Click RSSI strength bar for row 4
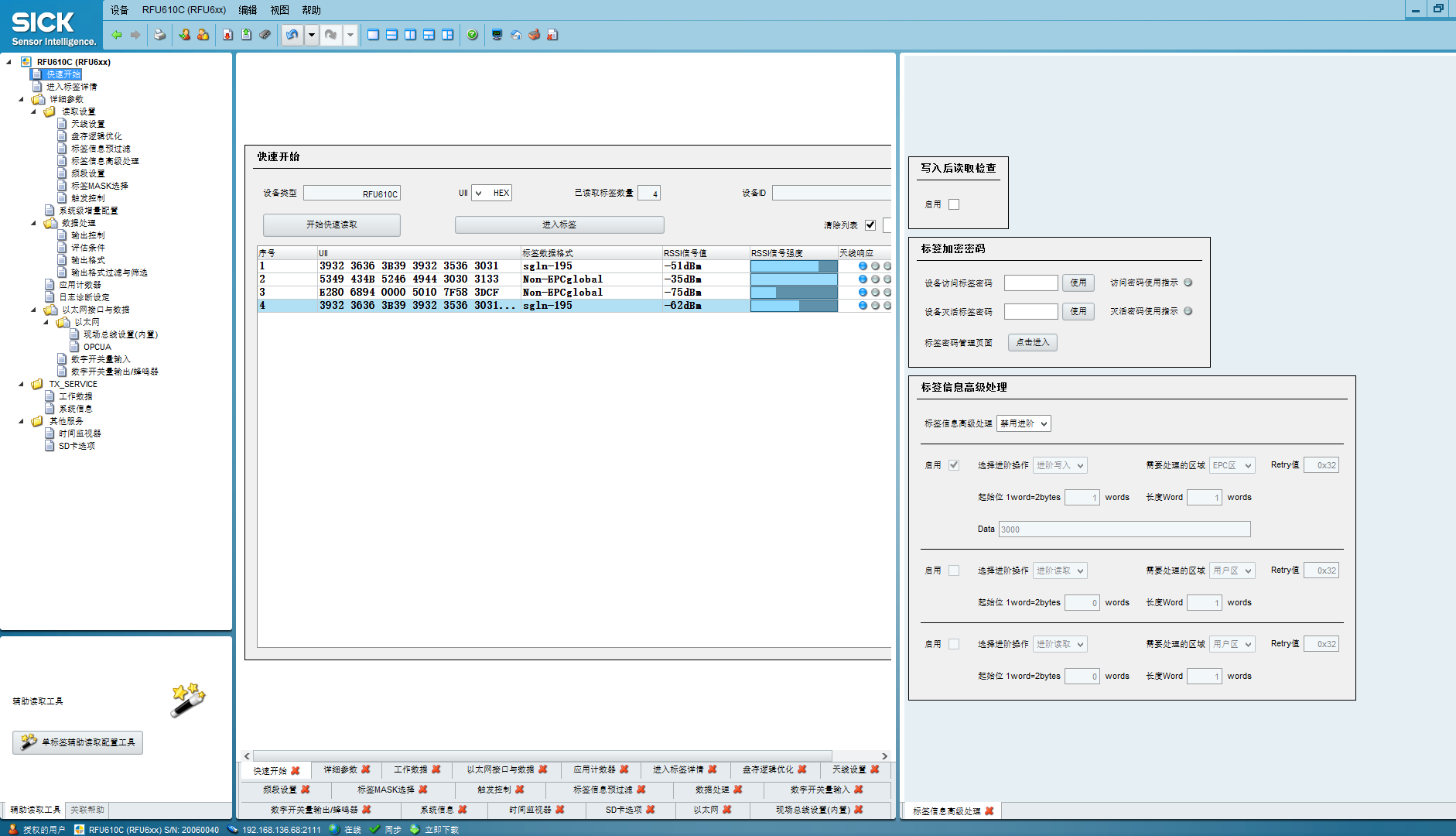The width and height of the screenshot is (1456, 836). [794, 306]
